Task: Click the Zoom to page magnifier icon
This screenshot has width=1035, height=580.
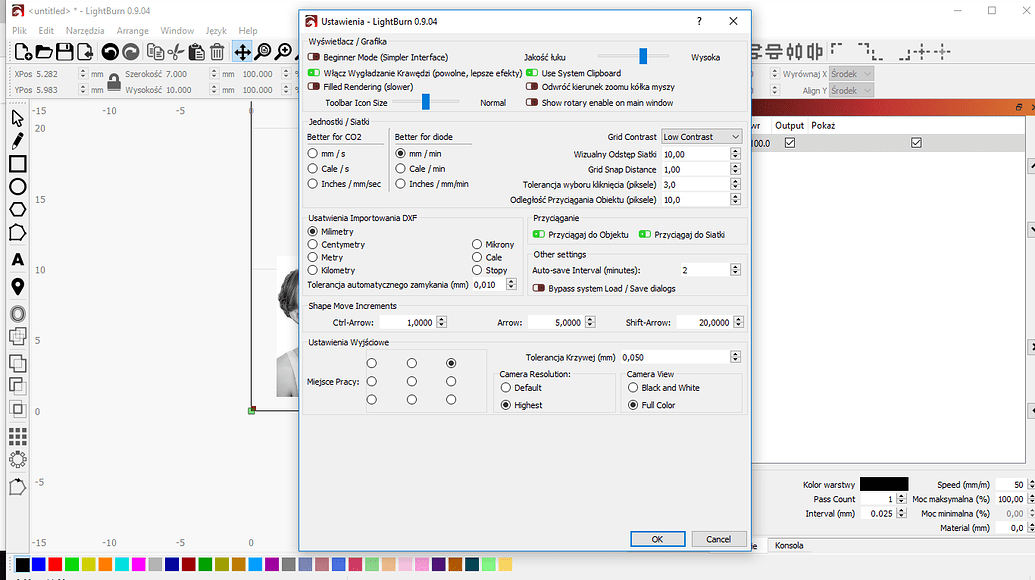Action: (263, 51)
